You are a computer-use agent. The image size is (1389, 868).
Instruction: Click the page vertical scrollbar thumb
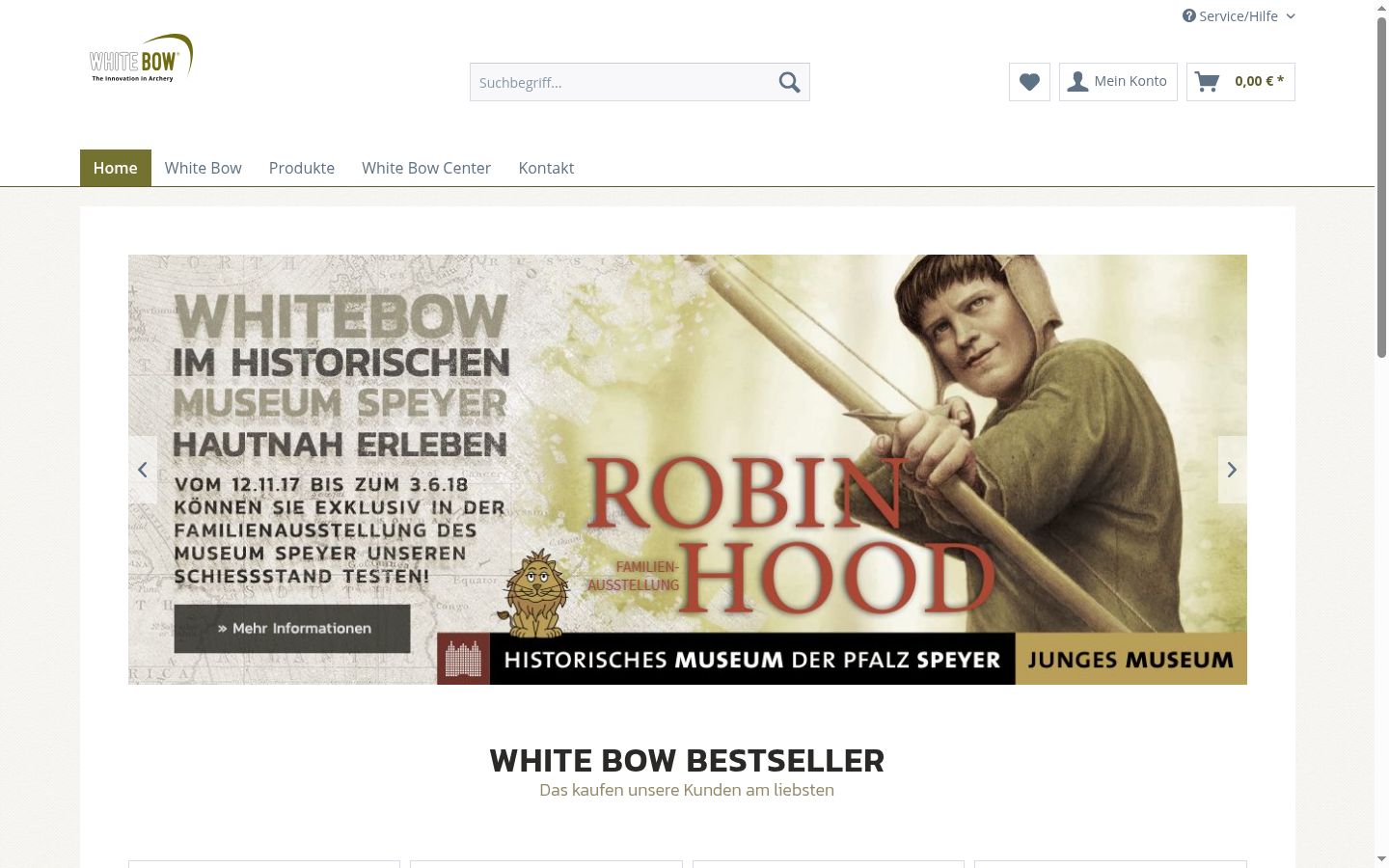coord(1381,188)
